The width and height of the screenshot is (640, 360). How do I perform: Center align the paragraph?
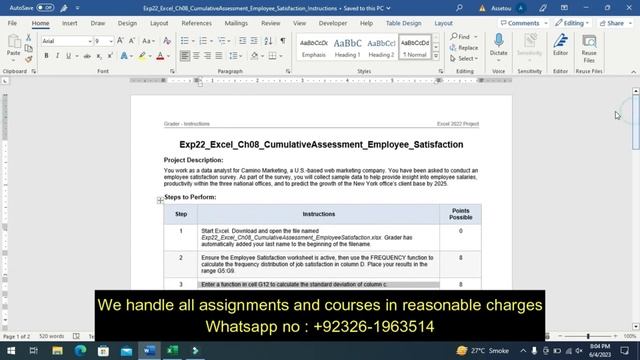(196, 56)
